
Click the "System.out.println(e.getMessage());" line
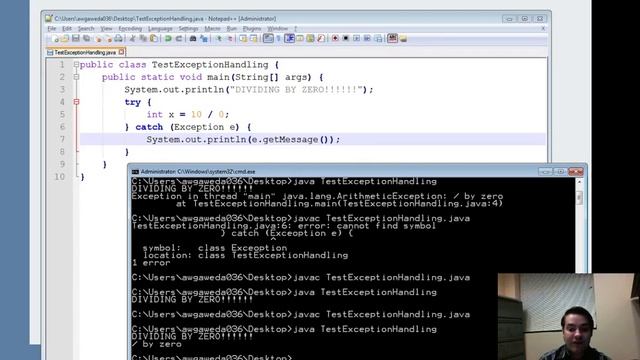click(x=243, y=140)
